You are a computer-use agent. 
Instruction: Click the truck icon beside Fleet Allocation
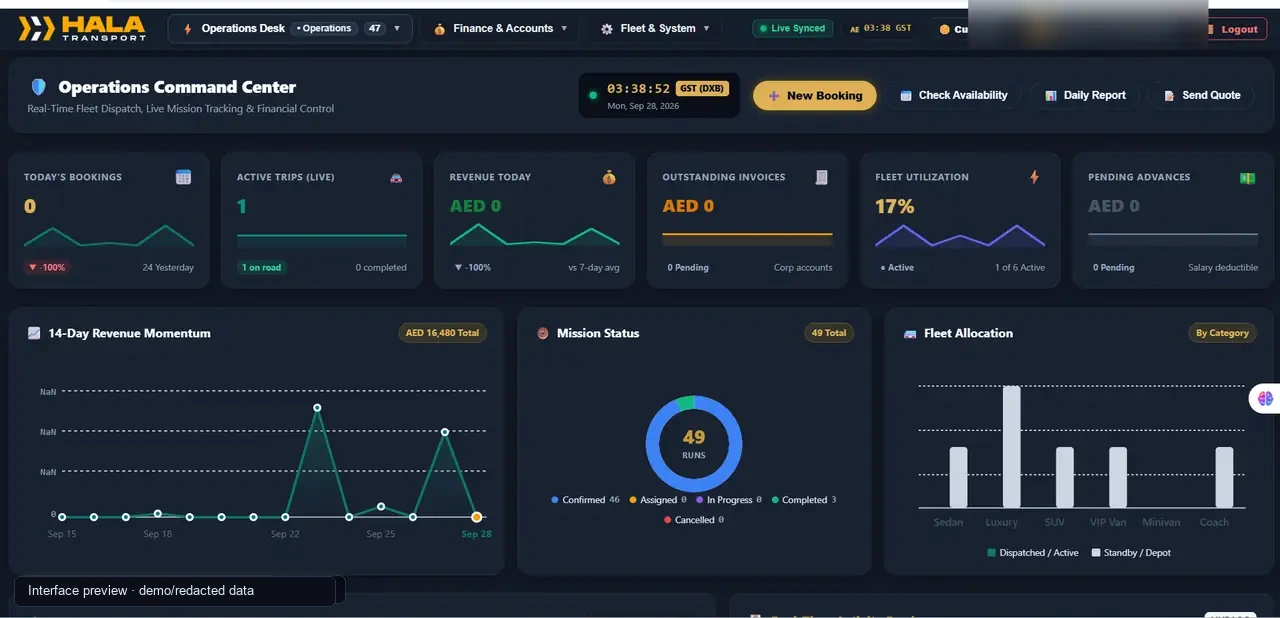910,333
